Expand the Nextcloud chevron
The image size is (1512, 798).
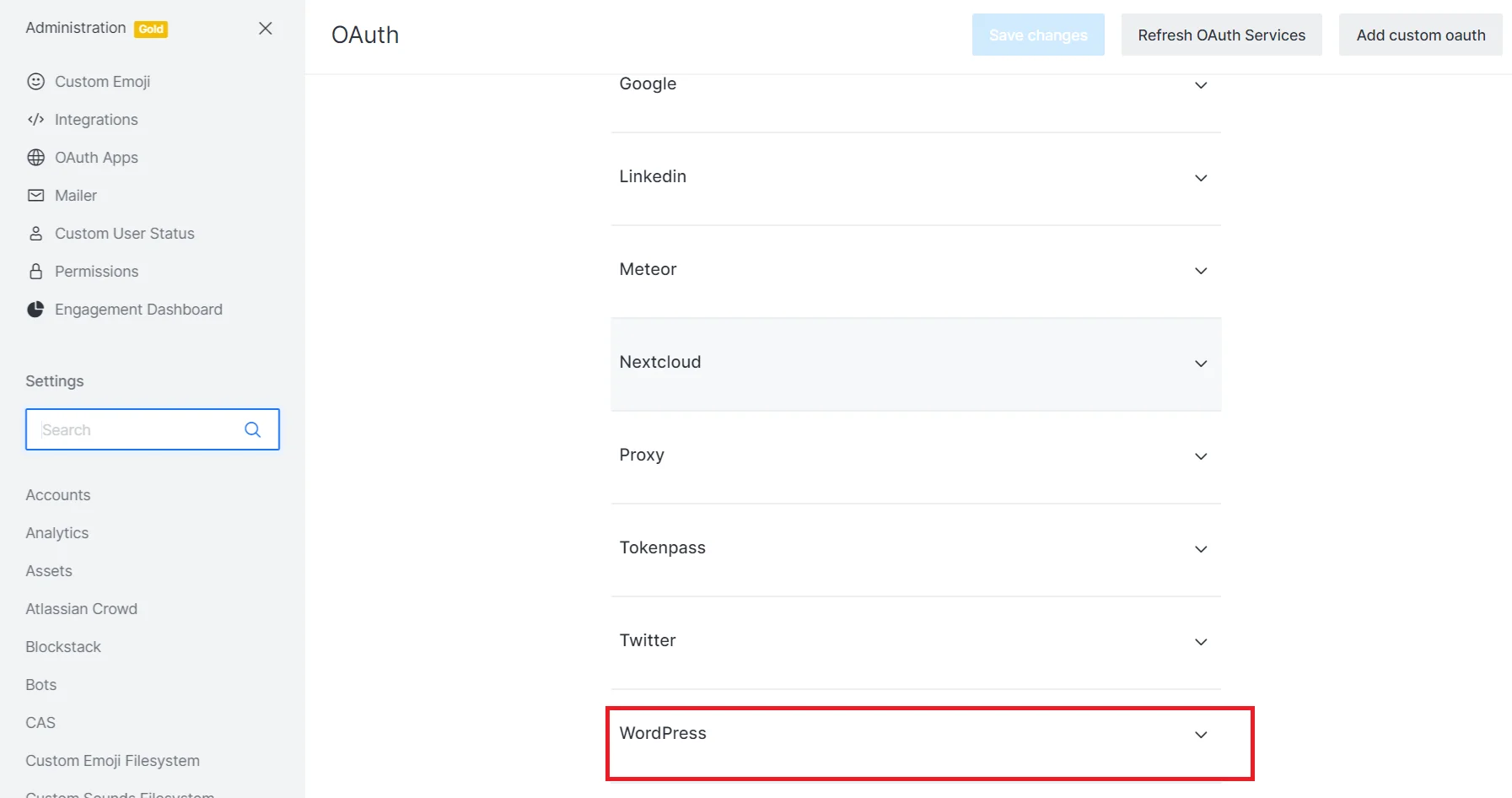(x=1201, y=363)
